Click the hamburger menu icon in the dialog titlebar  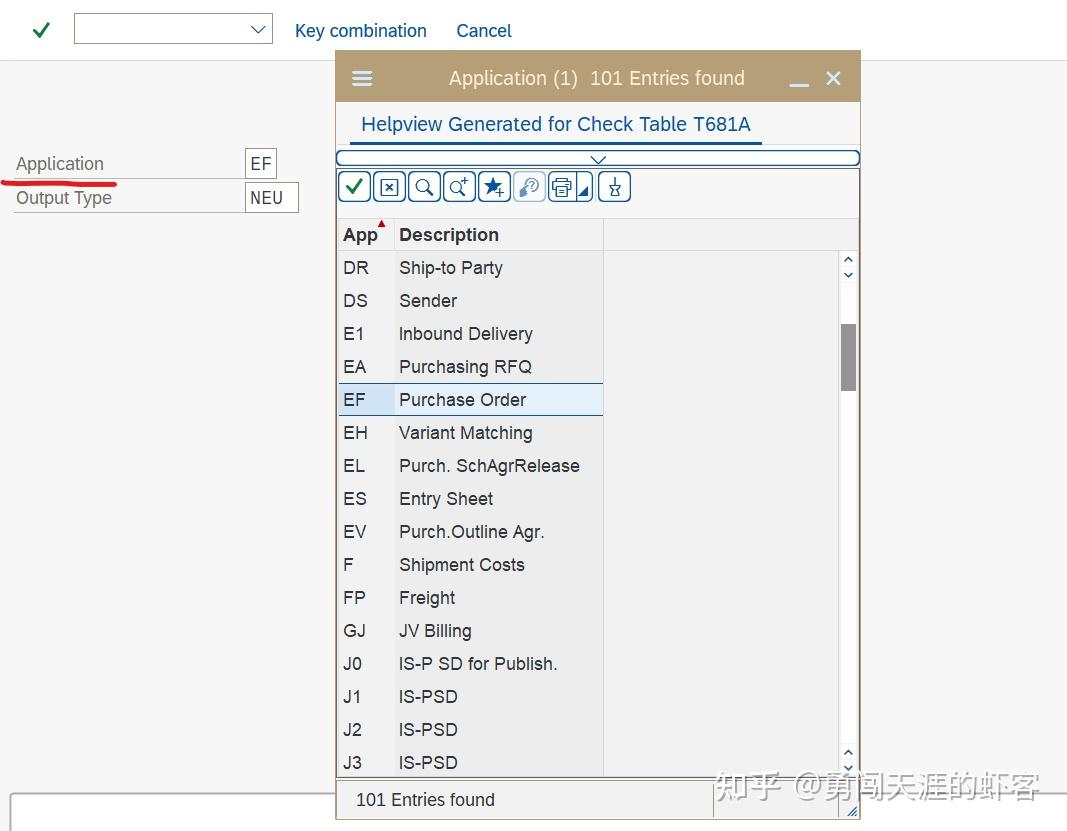[361, 77]
